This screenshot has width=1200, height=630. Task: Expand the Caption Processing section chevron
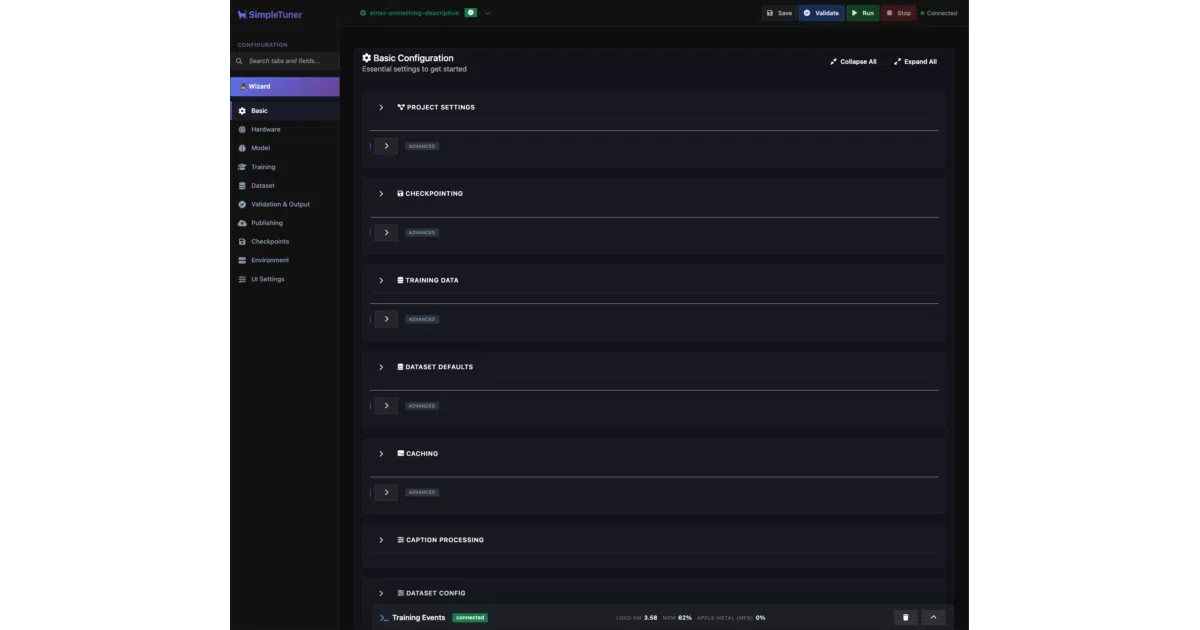tap(381, 540)
